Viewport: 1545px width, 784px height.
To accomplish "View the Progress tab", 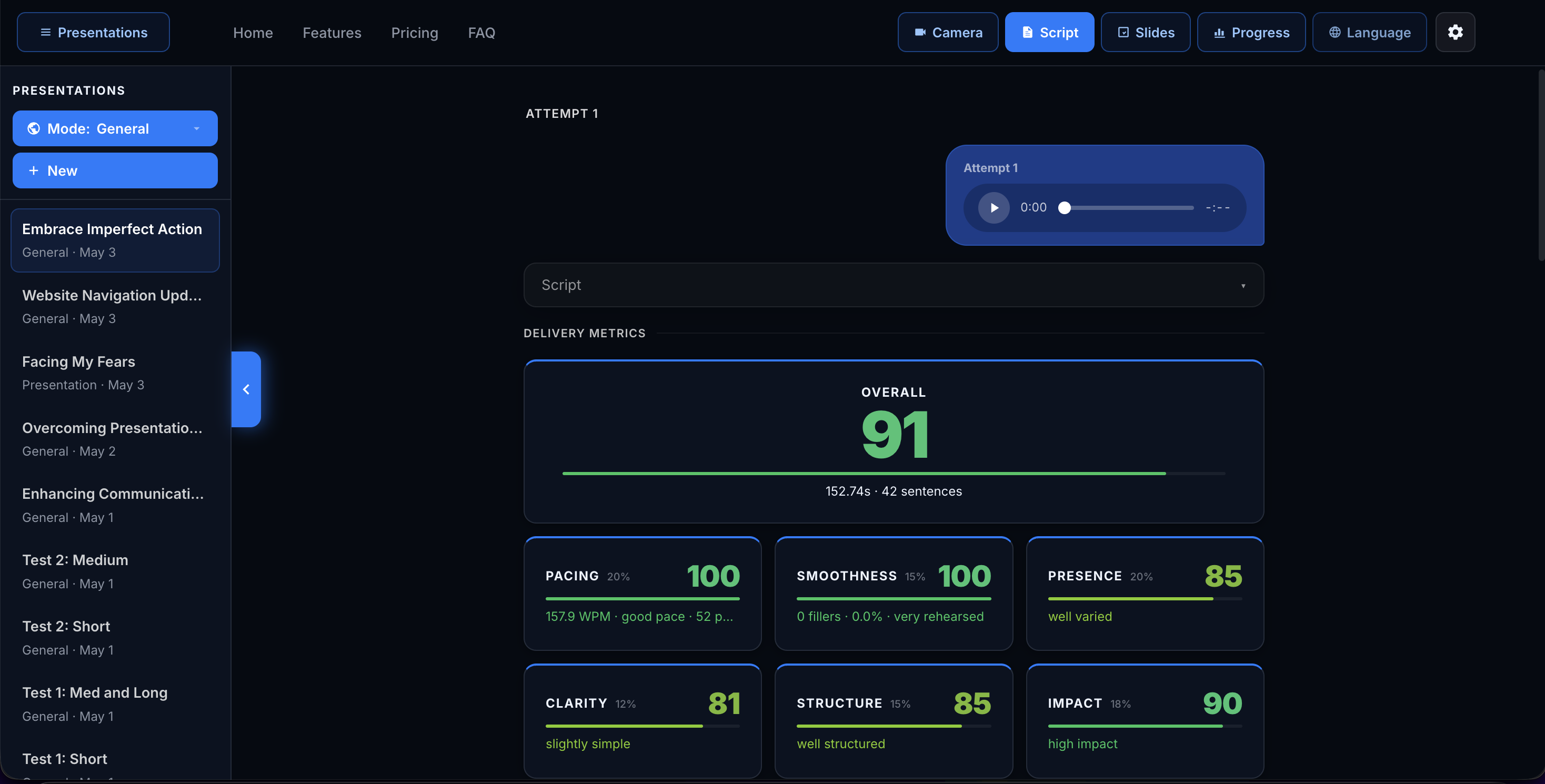I will pyautogui.click(x=1251, y=33).
